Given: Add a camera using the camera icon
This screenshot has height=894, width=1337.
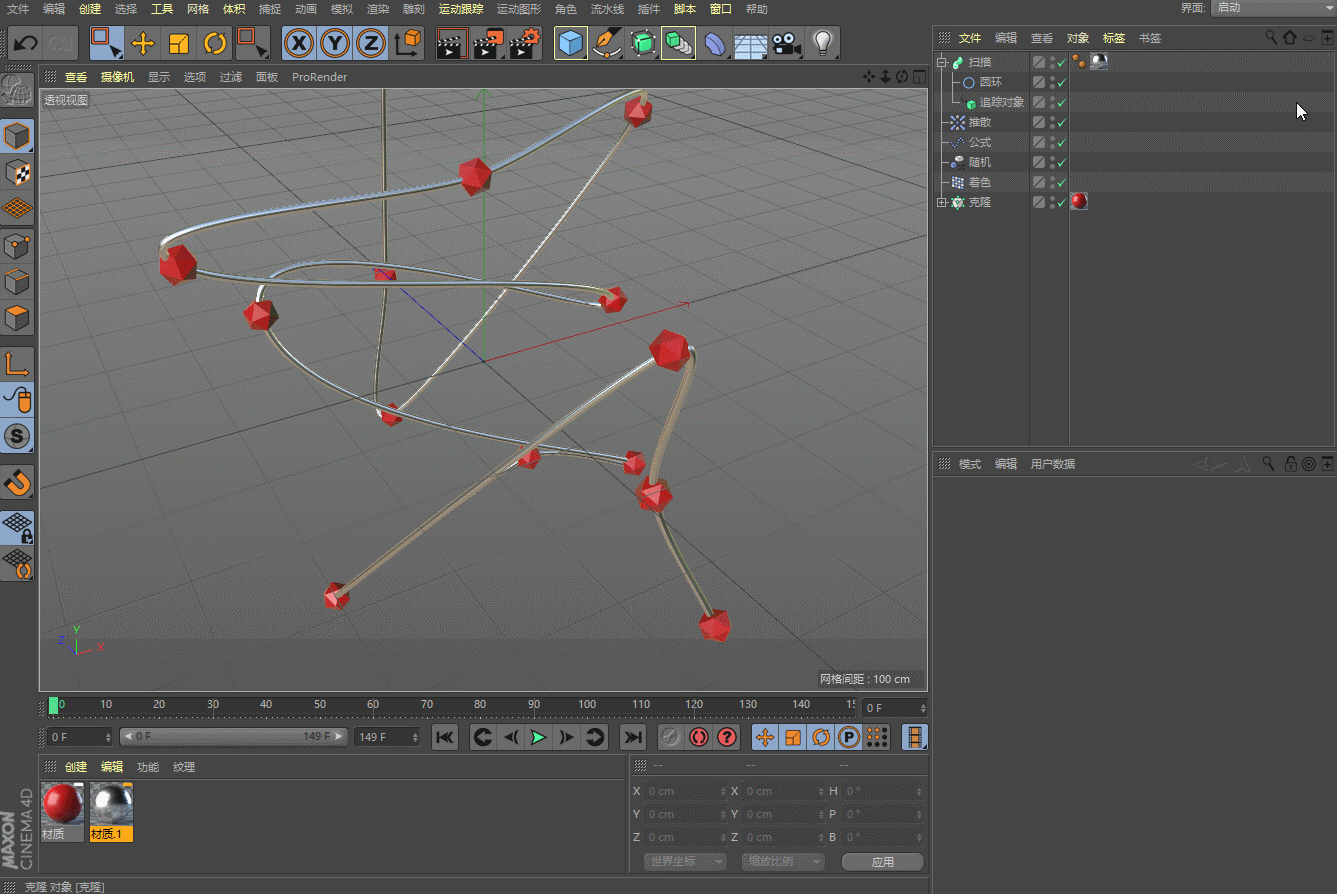Looking at the screenshot, I should pyautogui.click(x=787, y=43).
